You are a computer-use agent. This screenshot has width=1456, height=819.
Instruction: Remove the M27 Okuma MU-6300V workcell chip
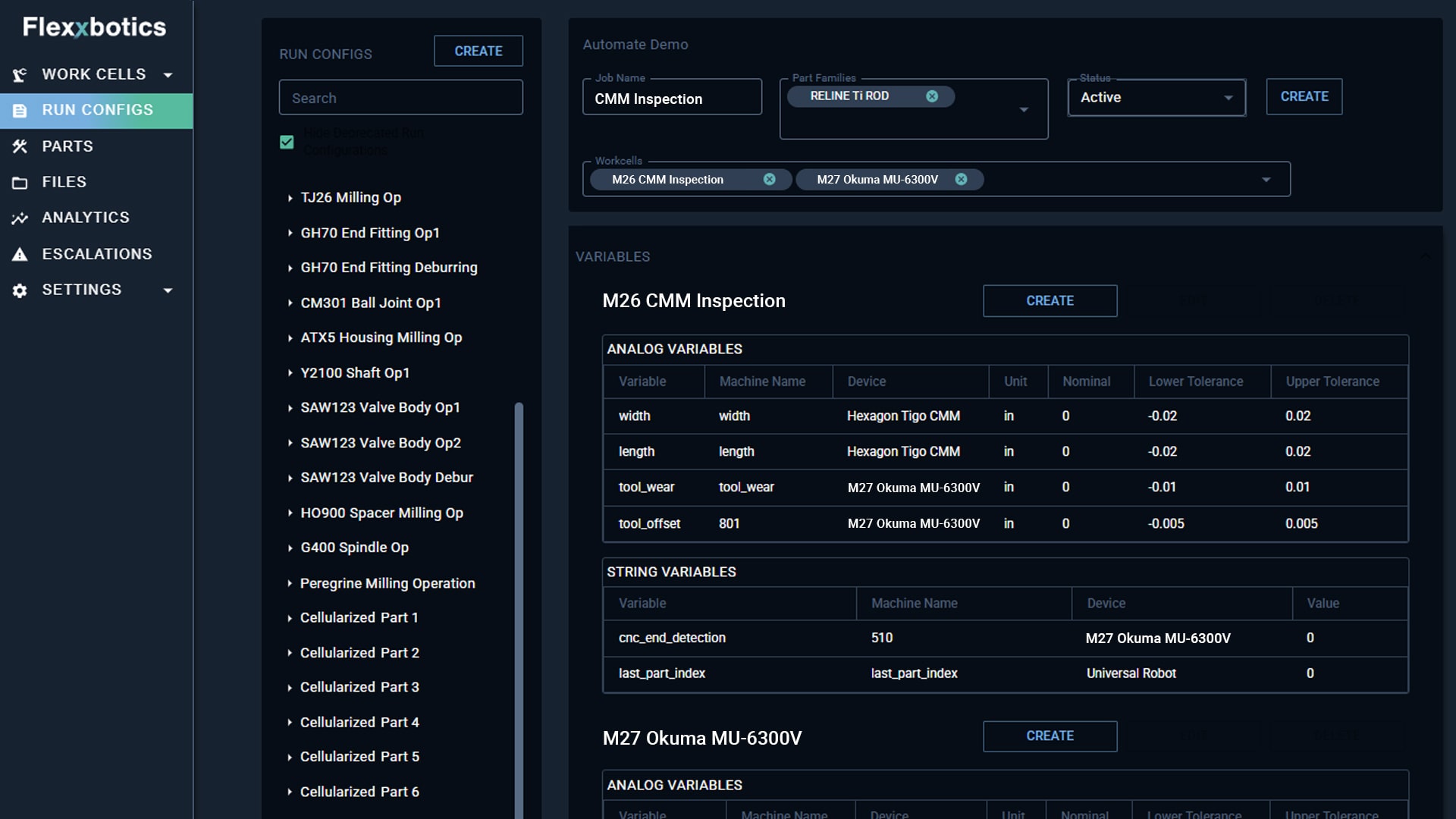[961, 180]
